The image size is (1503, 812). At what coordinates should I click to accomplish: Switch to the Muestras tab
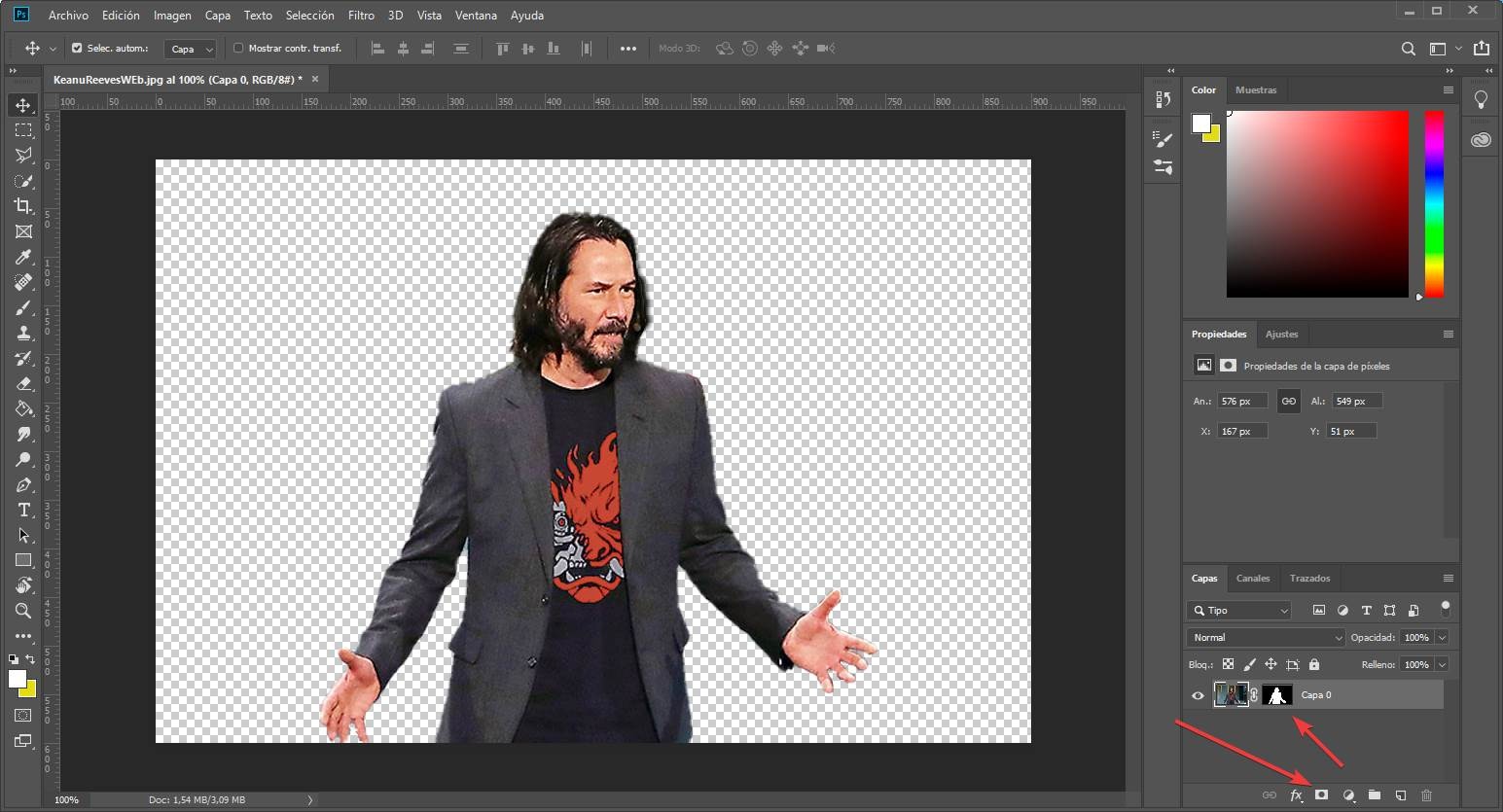(1255, 89)
